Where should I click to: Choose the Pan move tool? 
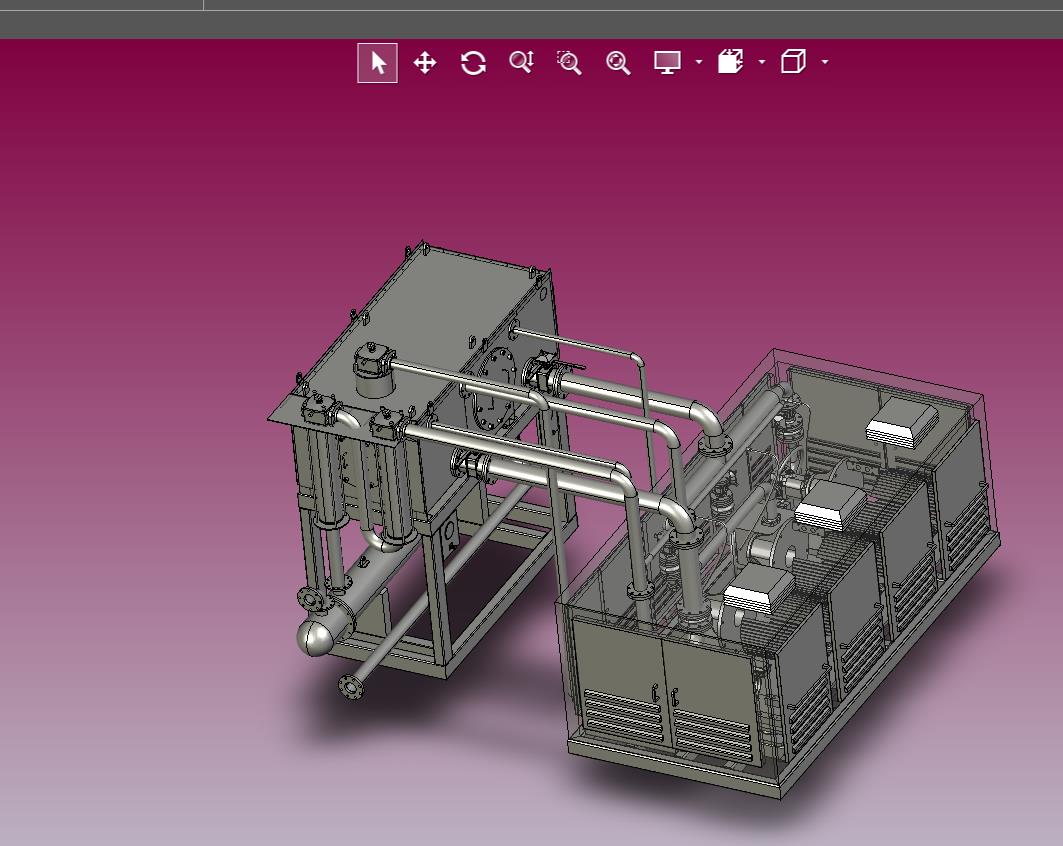425,62
